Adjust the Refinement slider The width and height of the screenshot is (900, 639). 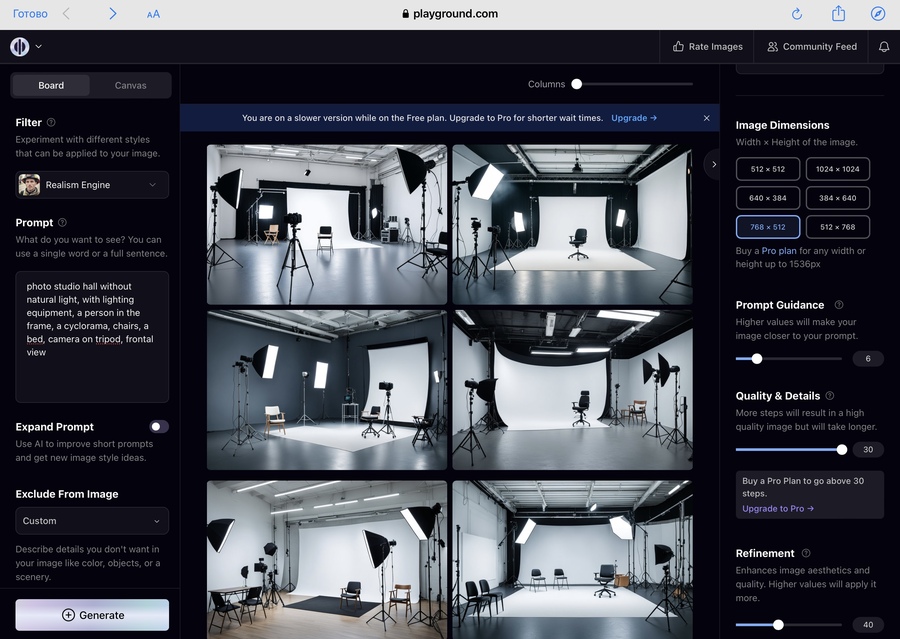click(778, 625)
